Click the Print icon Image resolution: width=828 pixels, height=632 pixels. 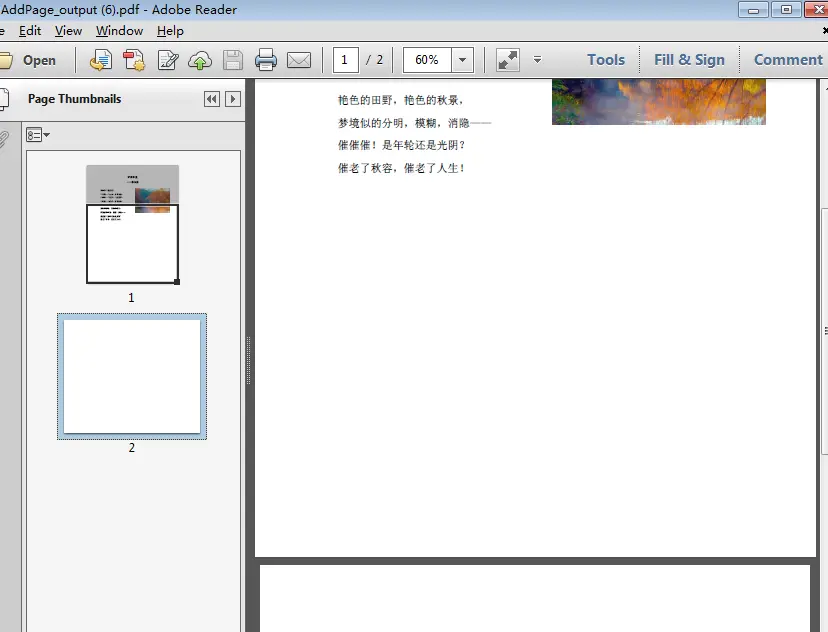(x=266, y=60)
